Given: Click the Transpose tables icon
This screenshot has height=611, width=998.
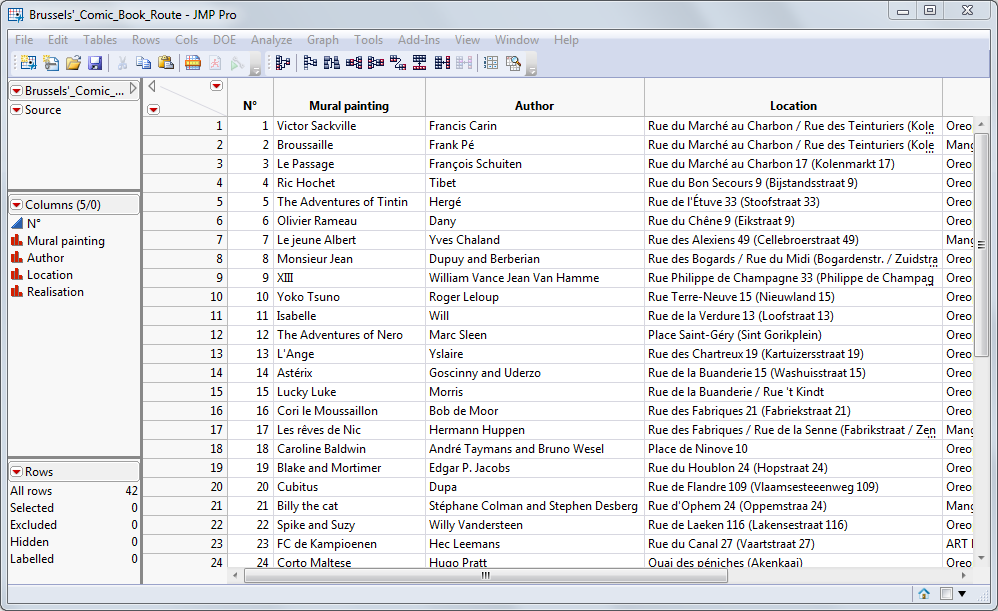Looking at the screenshot, I should coord(398,62).
